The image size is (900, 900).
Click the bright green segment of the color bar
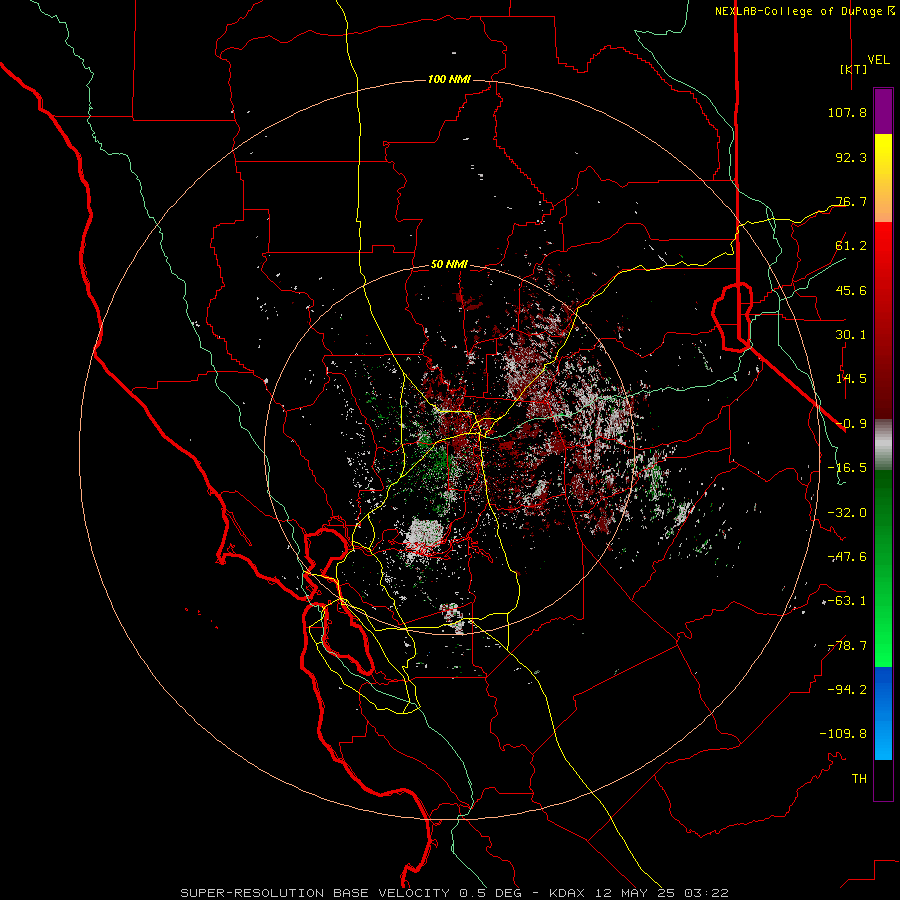click(883, 568)
